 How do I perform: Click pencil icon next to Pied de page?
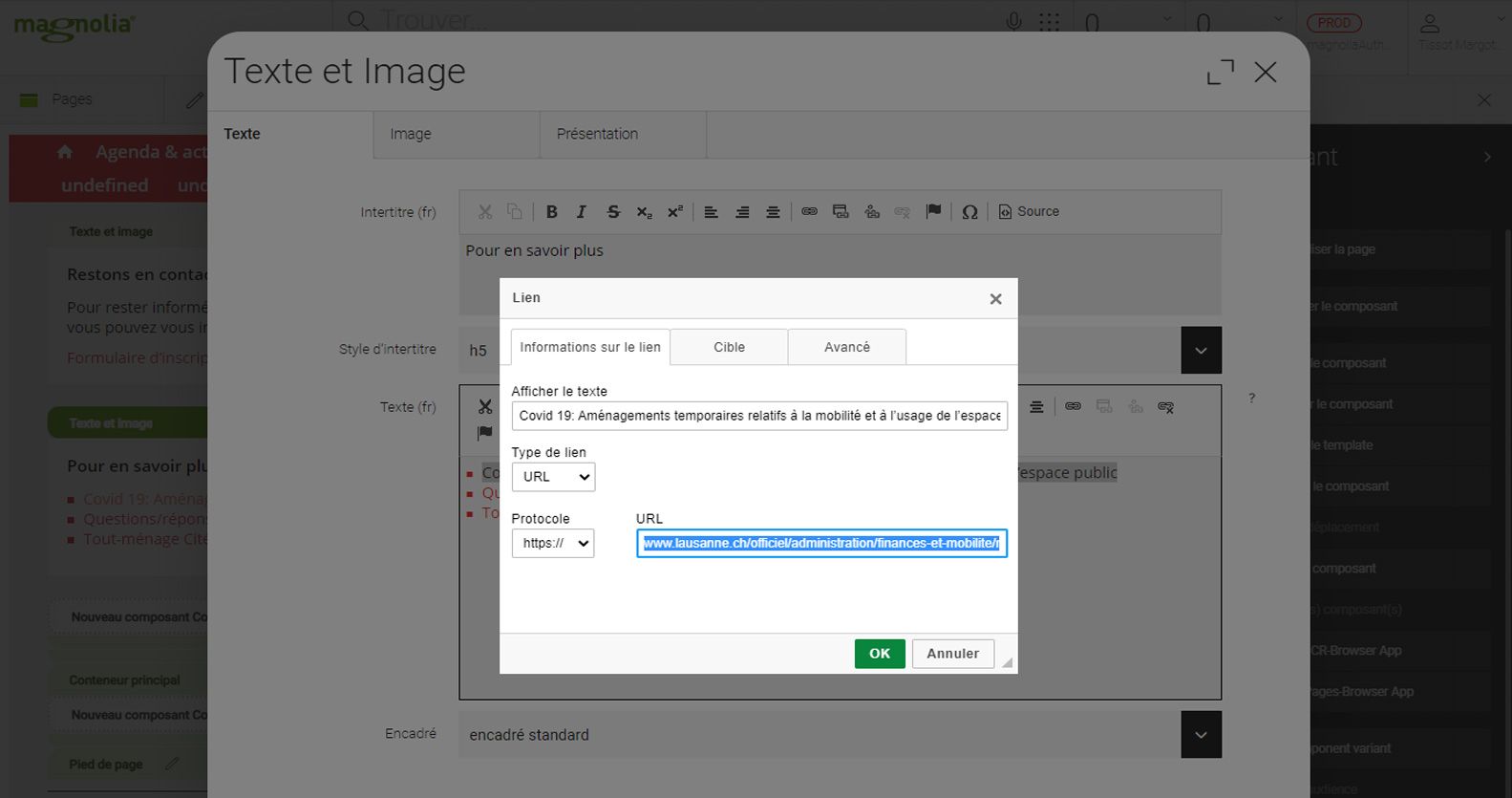tap(172, 764)
